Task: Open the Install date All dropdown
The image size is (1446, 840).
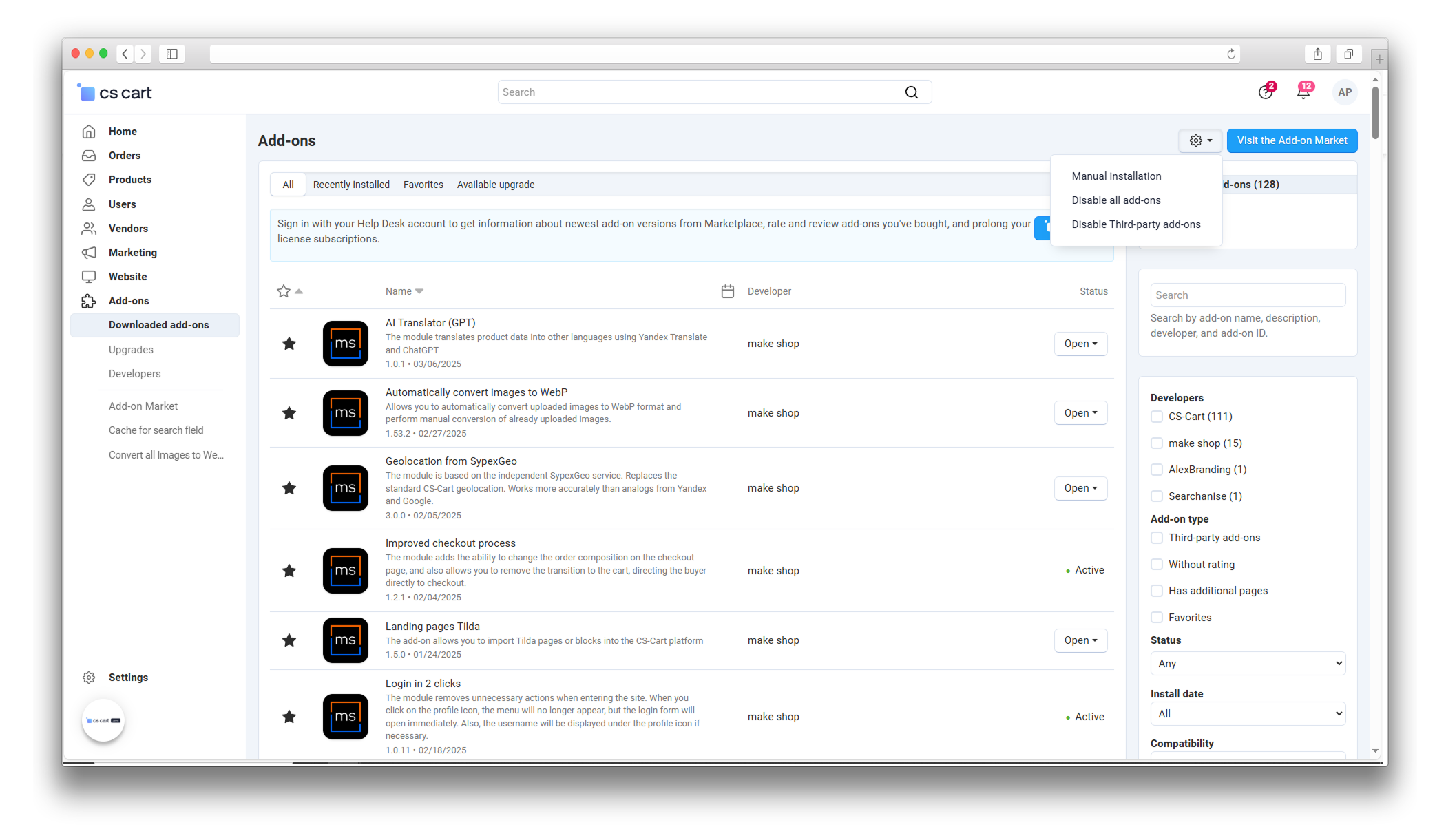Action: 1247,714
